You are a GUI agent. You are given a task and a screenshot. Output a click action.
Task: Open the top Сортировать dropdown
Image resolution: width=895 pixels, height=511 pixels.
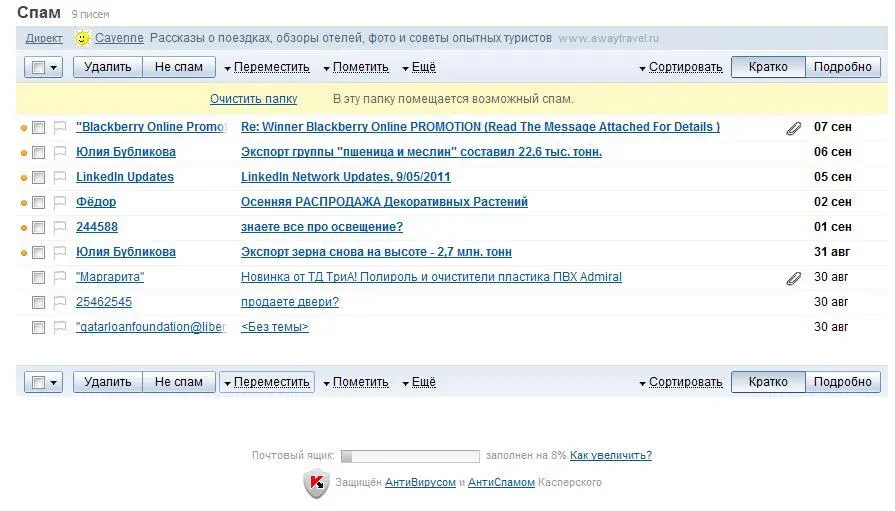[680, 68]
